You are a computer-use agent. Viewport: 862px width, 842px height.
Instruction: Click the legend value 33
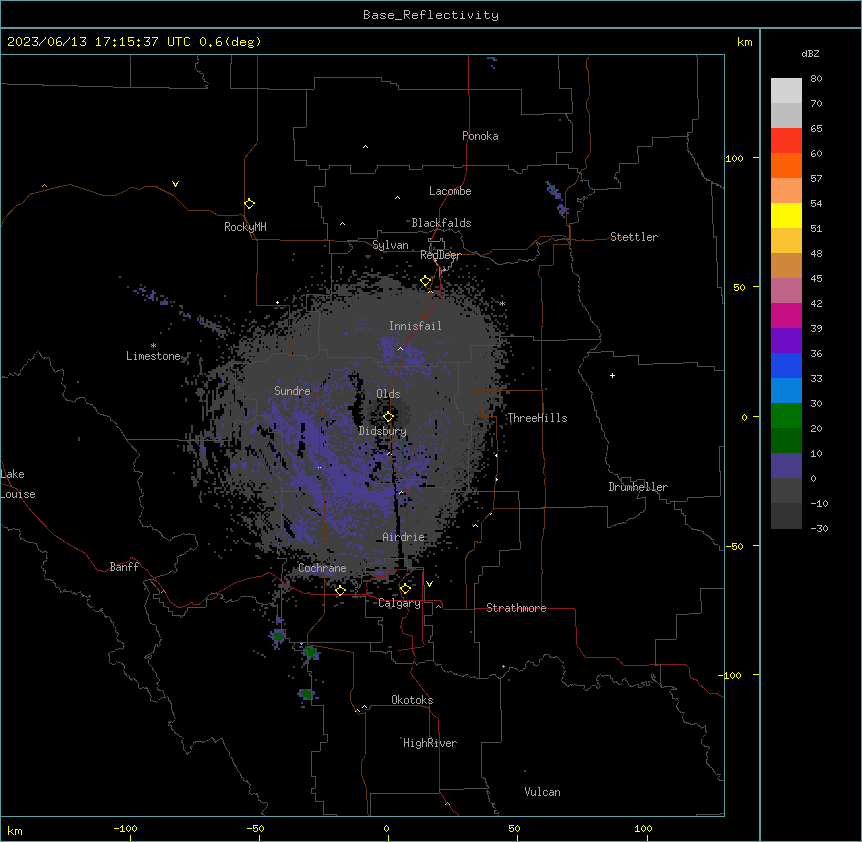[x=816, y=379]
